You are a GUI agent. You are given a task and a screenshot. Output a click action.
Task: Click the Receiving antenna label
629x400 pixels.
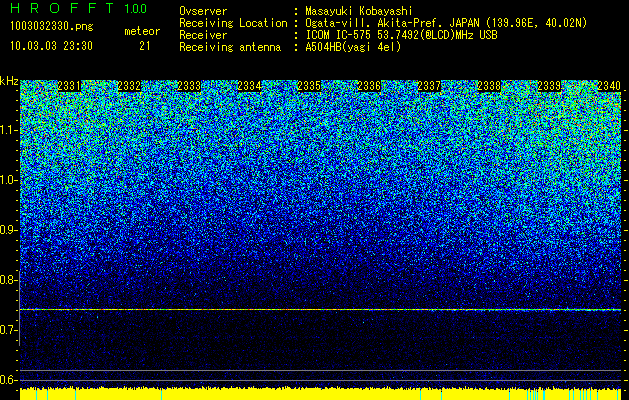pyautogui.click(x=230, y=47)
